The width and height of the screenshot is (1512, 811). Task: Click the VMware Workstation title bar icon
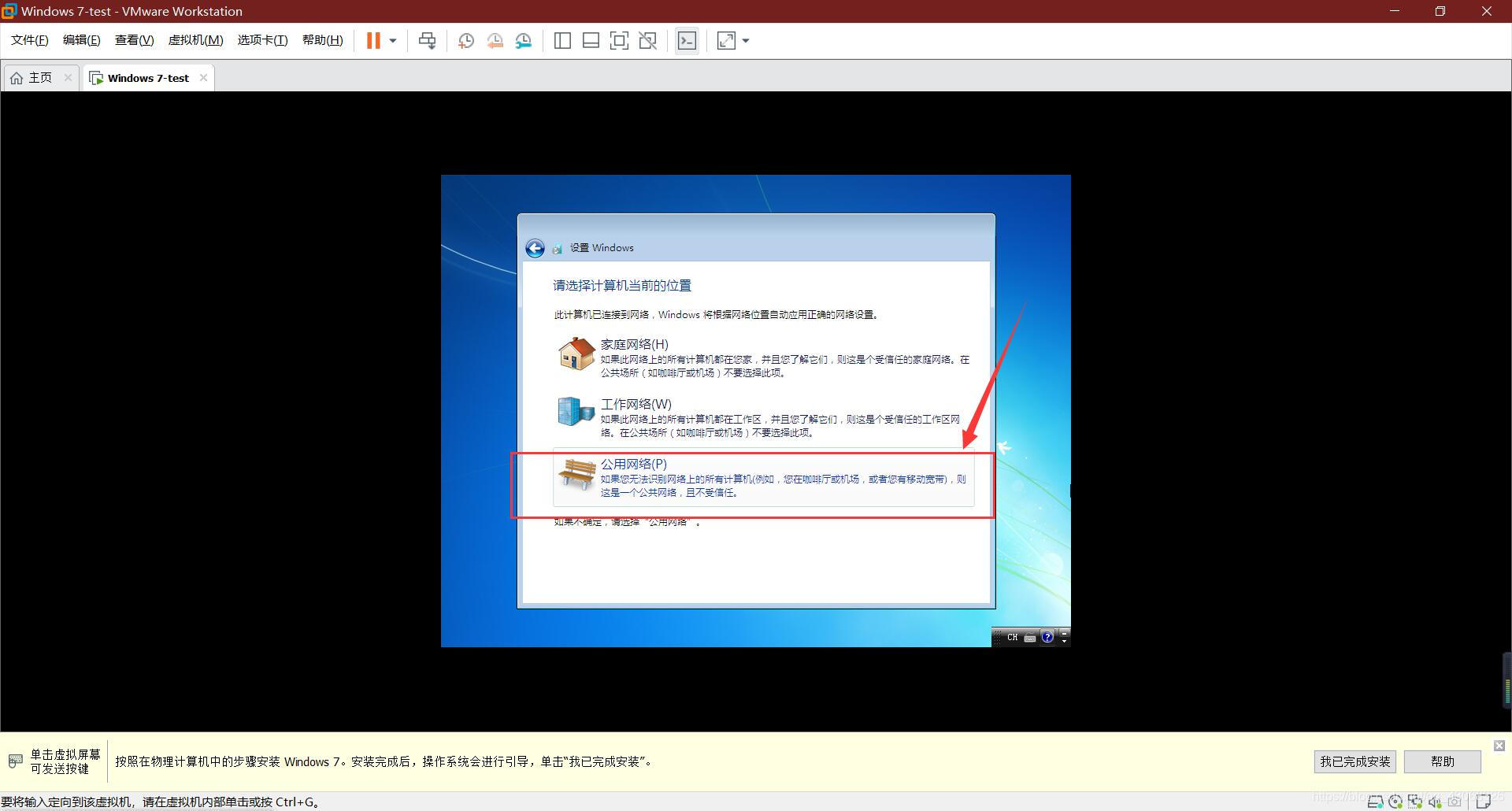tap(9, 11)
